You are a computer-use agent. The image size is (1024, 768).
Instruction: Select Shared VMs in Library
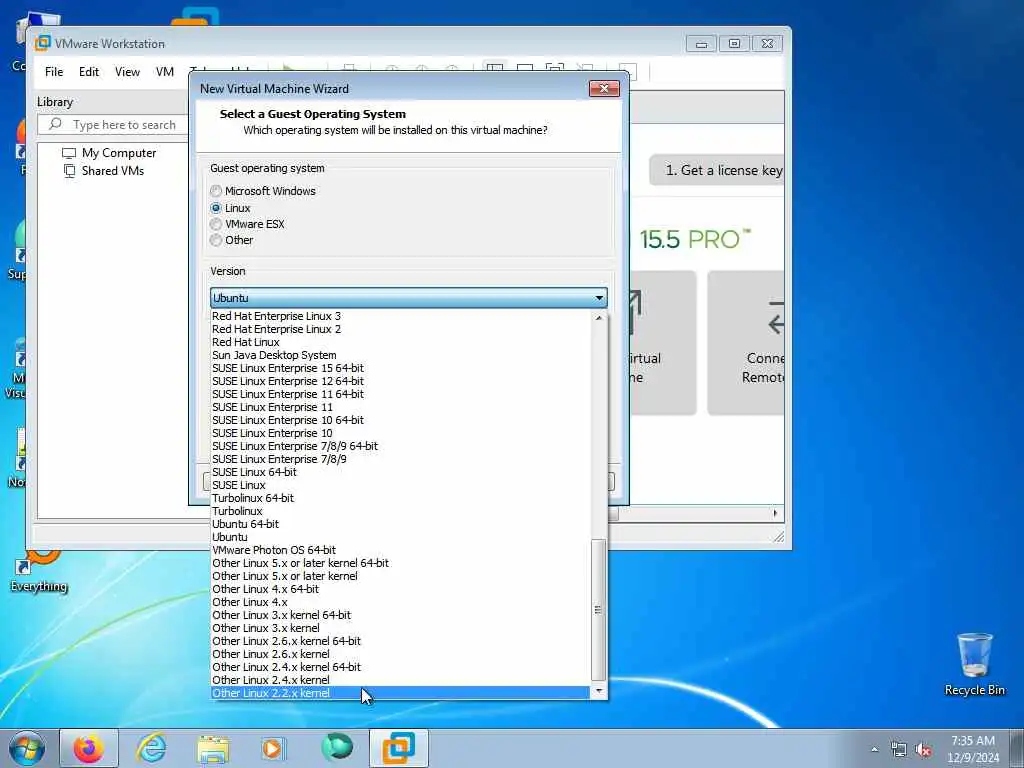tap(103, 171)
